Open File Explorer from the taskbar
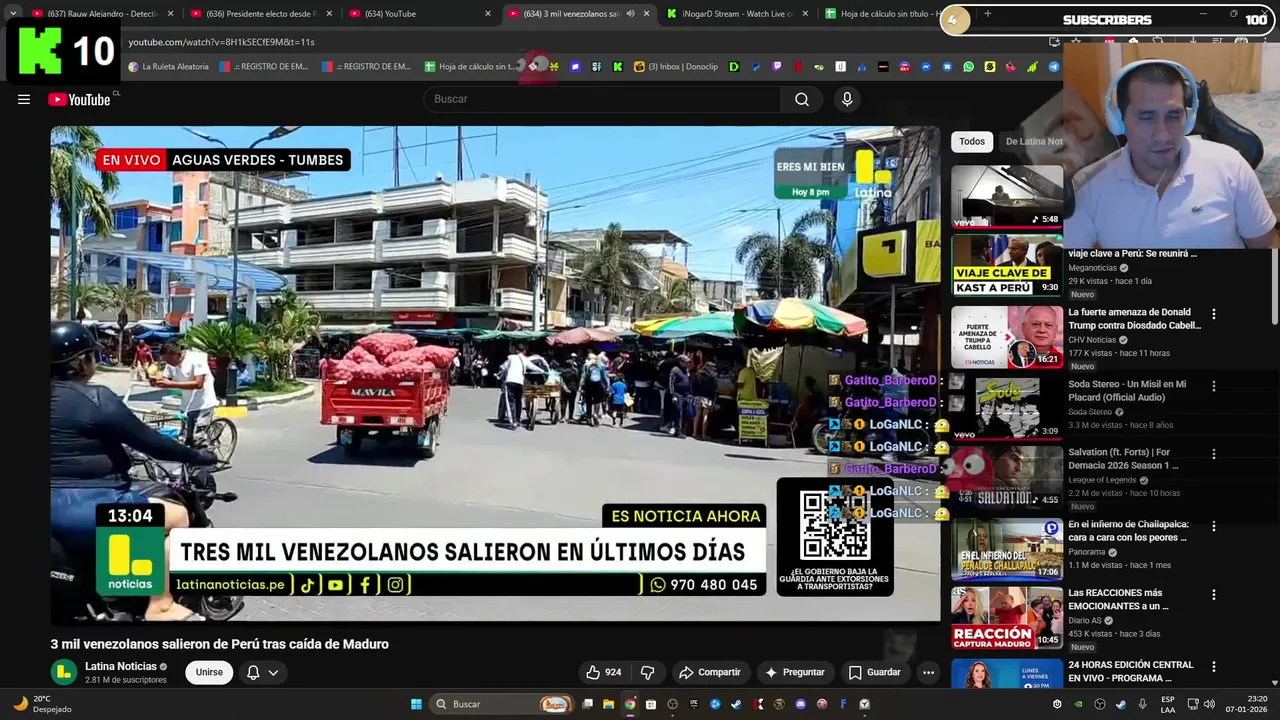 click(x=608, y=704)
